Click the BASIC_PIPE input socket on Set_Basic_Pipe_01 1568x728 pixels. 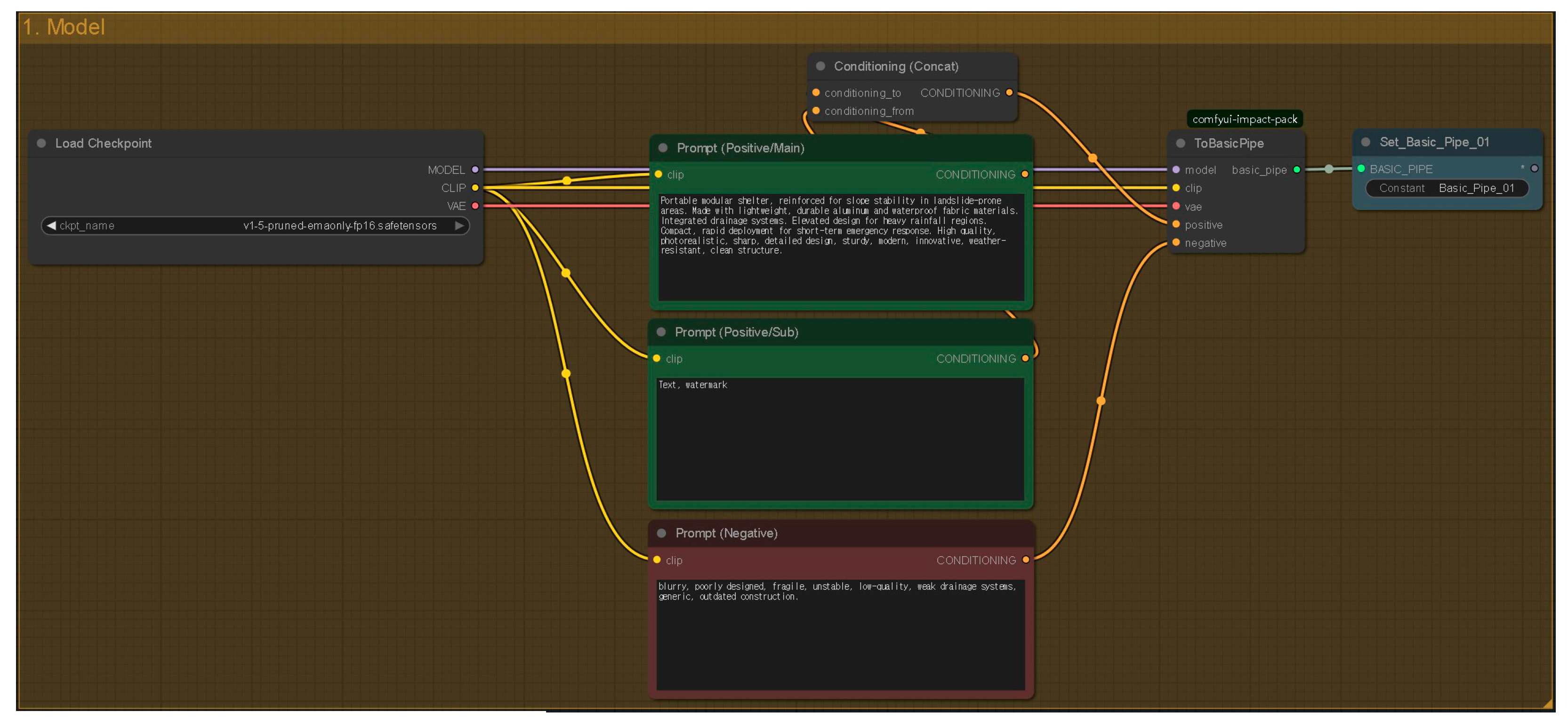tap(1362, 168)
